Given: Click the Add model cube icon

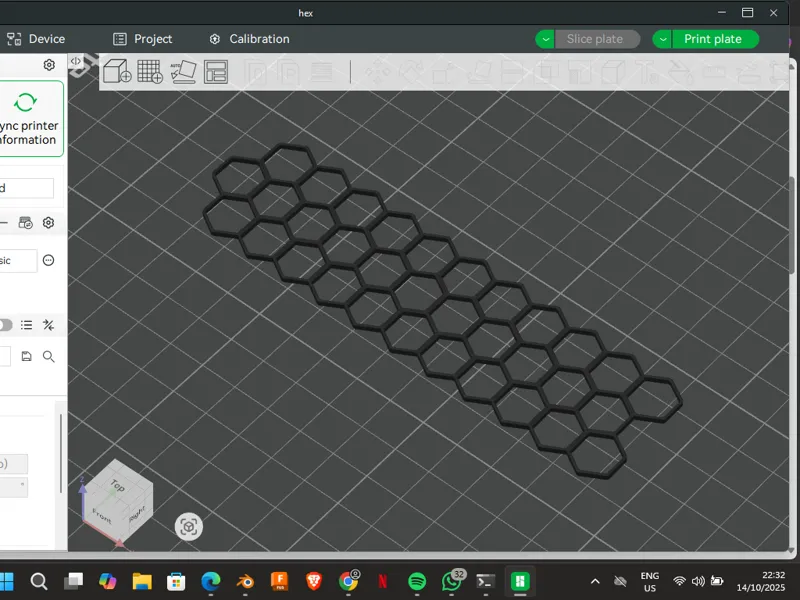Looking at the screenshot, I should (x=117, y=71).
